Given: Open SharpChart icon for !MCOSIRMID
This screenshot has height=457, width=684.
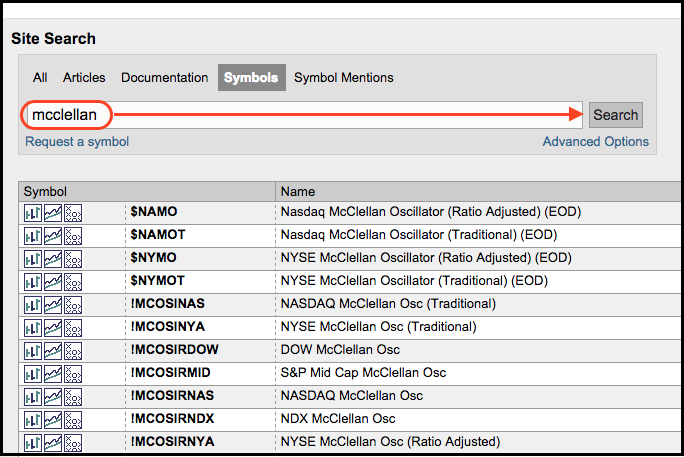Looking at the screenshot, I should pos(33,374).
